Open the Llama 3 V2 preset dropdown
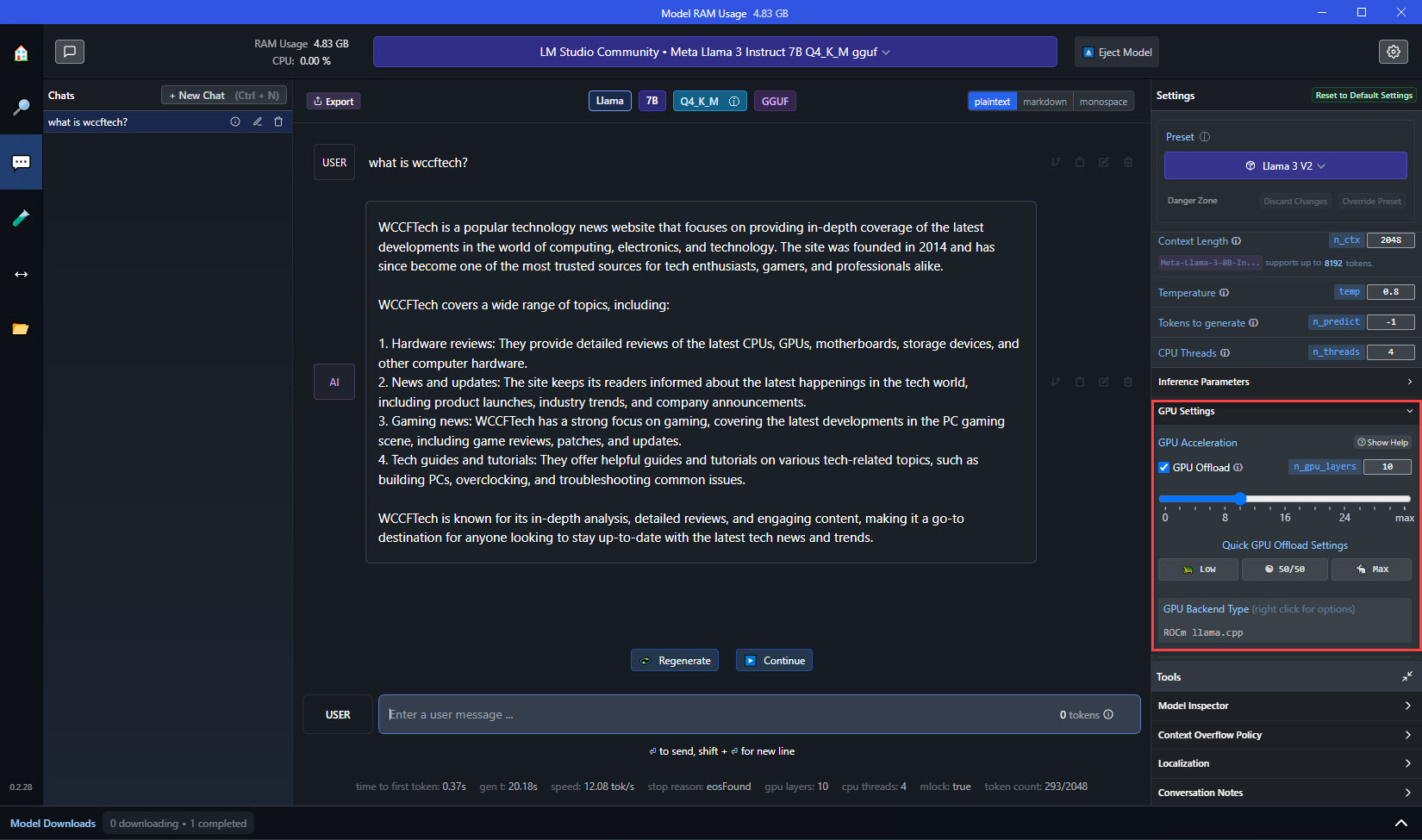 tap(1285, 165)
